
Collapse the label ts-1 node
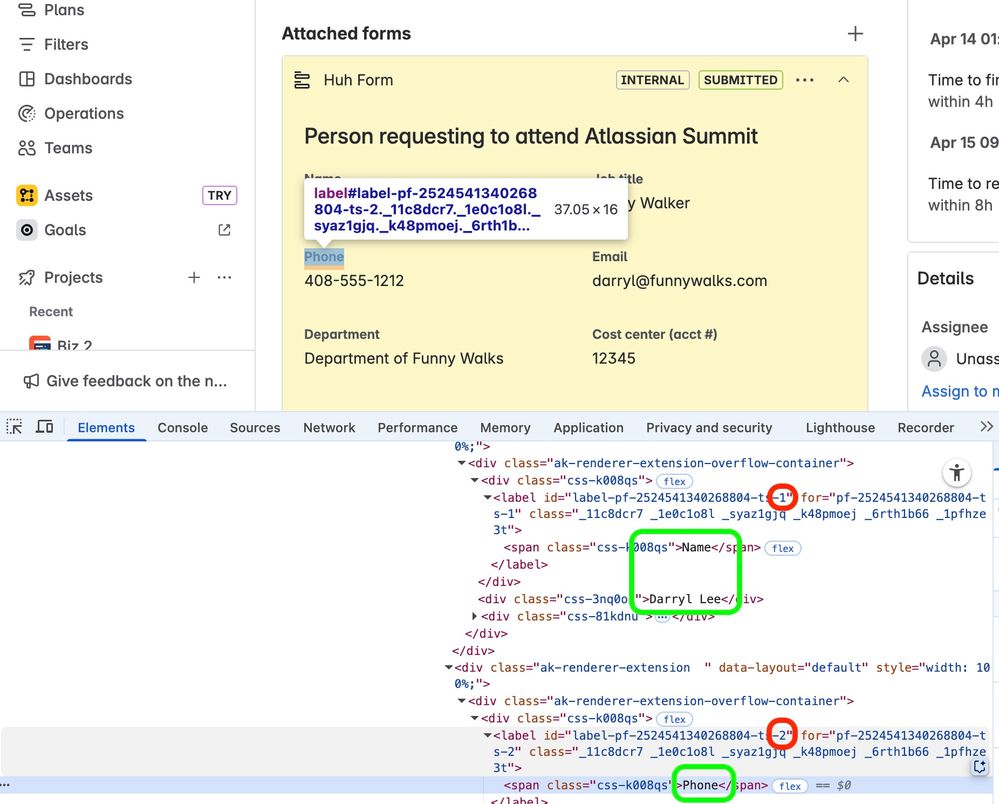coord(487,498)
